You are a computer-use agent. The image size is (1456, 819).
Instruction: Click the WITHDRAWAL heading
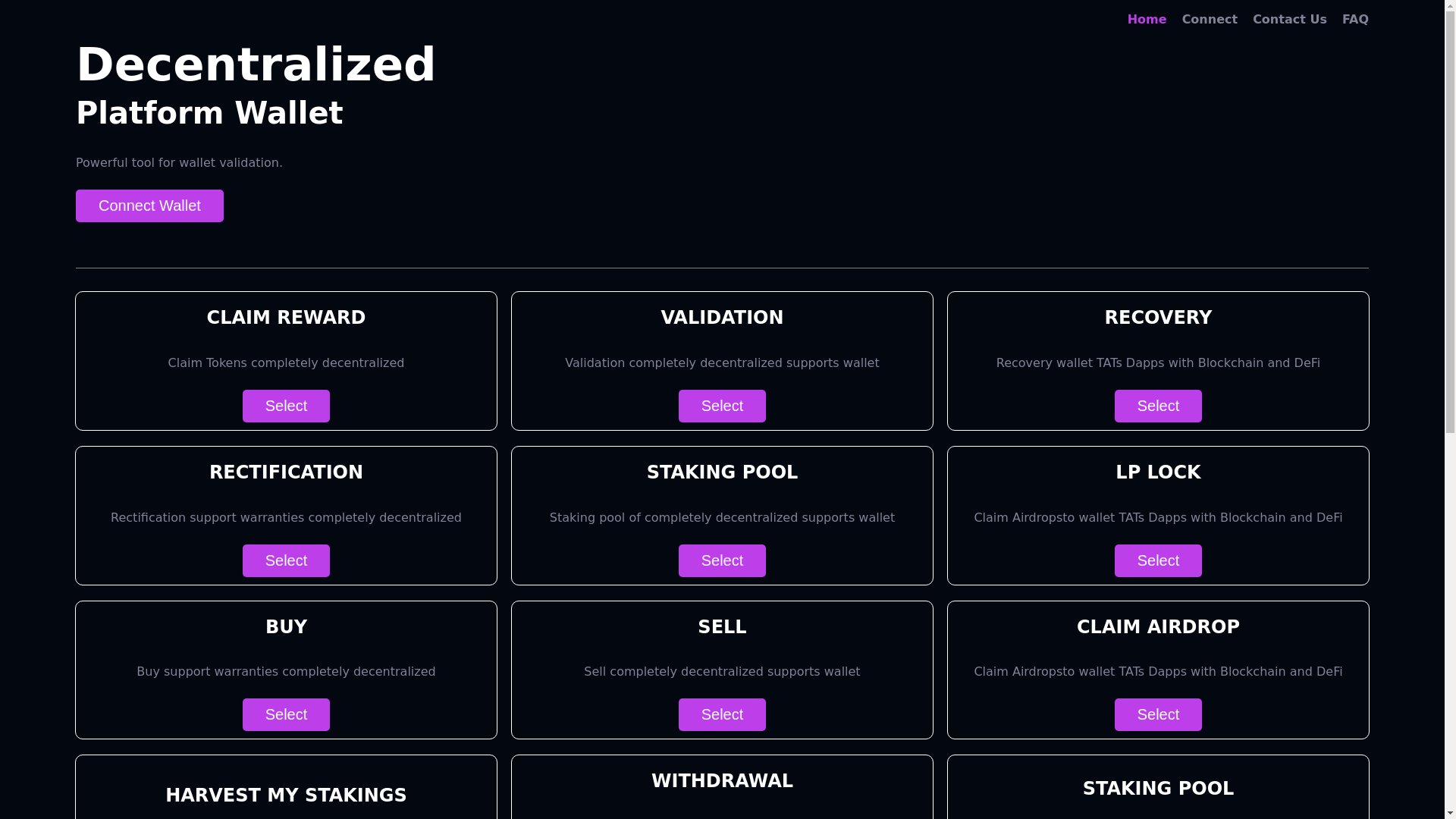tap(722, 780)
